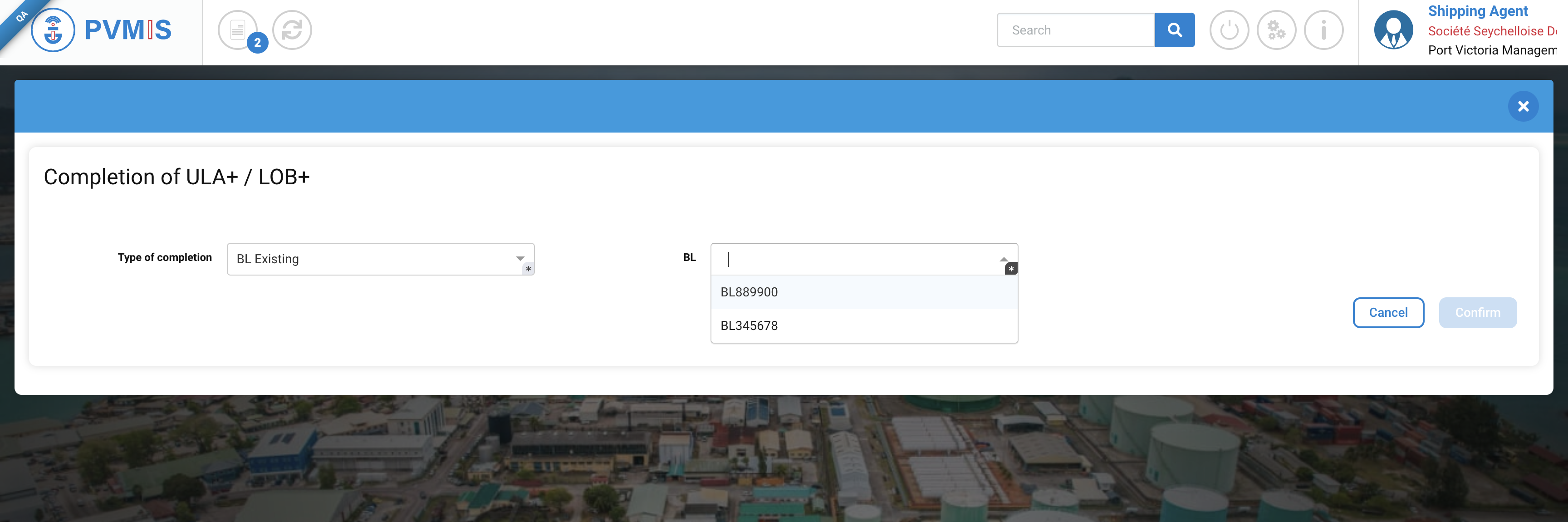This screenshot has height=522, width=1568.
Task: Close the blue dialog with X
Action: (1523, 107)
